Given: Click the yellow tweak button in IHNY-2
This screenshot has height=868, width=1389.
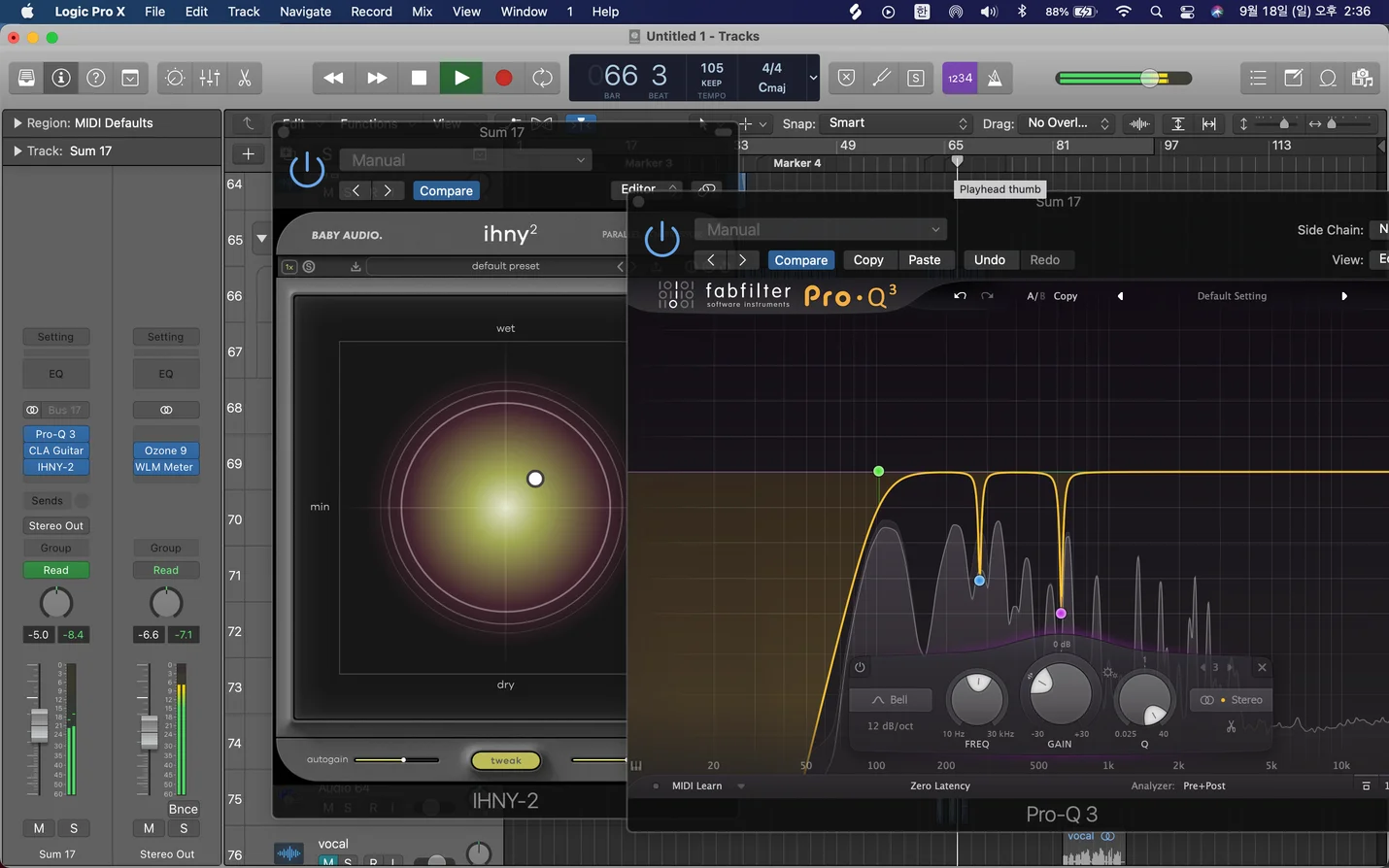Looking at the screenshot, I should click(x=506, y=761).
